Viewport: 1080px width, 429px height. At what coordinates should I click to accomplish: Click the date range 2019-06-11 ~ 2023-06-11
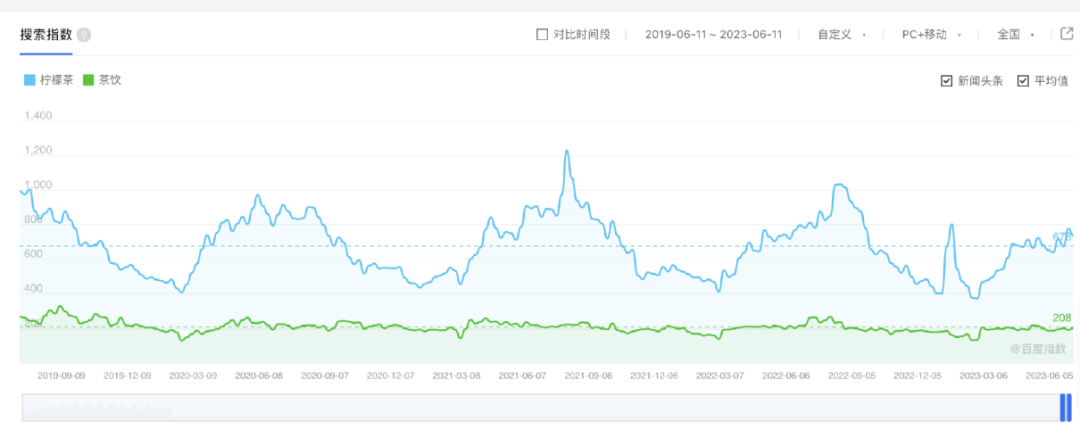click(711, 34)
